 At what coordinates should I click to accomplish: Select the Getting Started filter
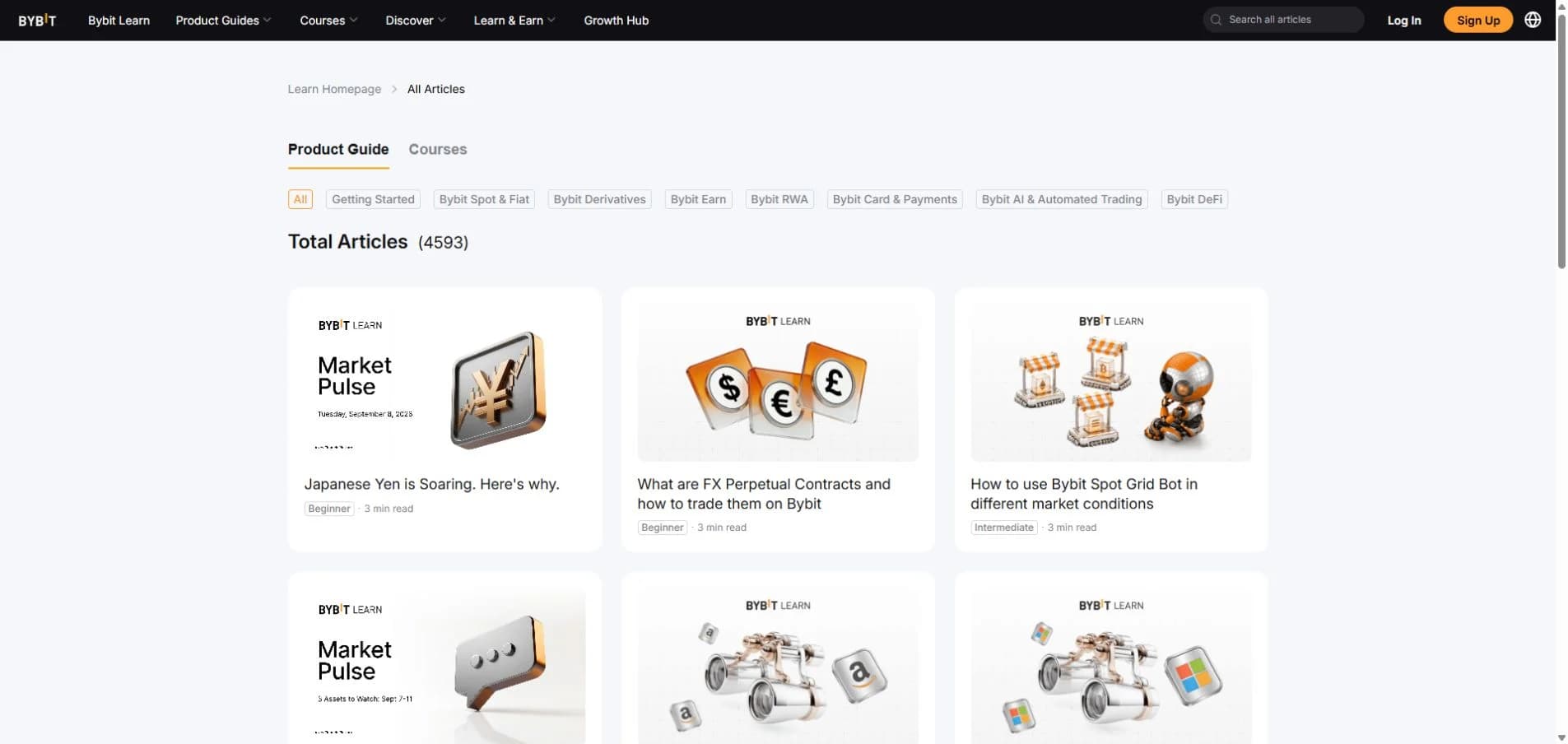(373, 199)
